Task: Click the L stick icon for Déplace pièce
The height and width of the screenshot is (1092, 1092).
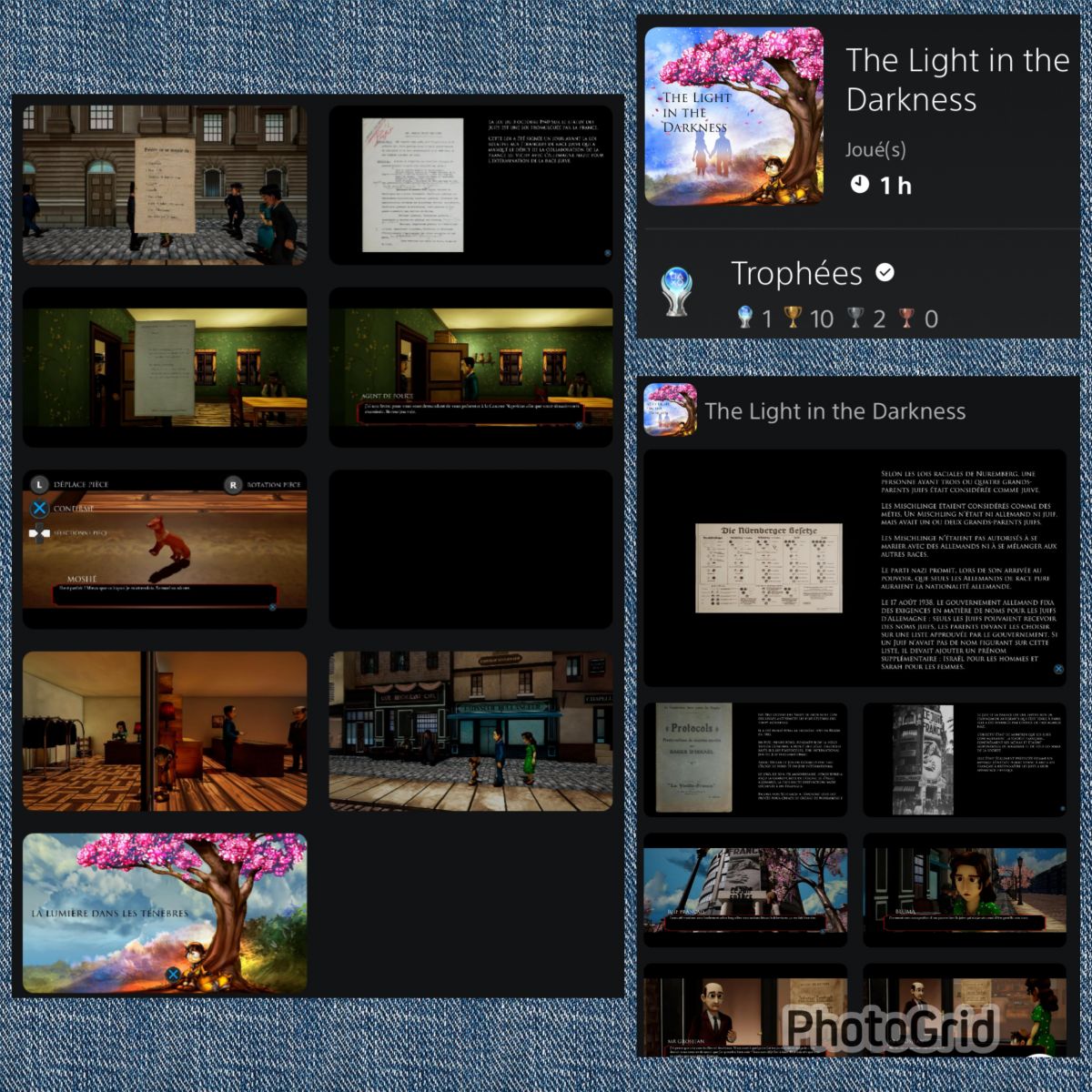Action: (39, 484)
